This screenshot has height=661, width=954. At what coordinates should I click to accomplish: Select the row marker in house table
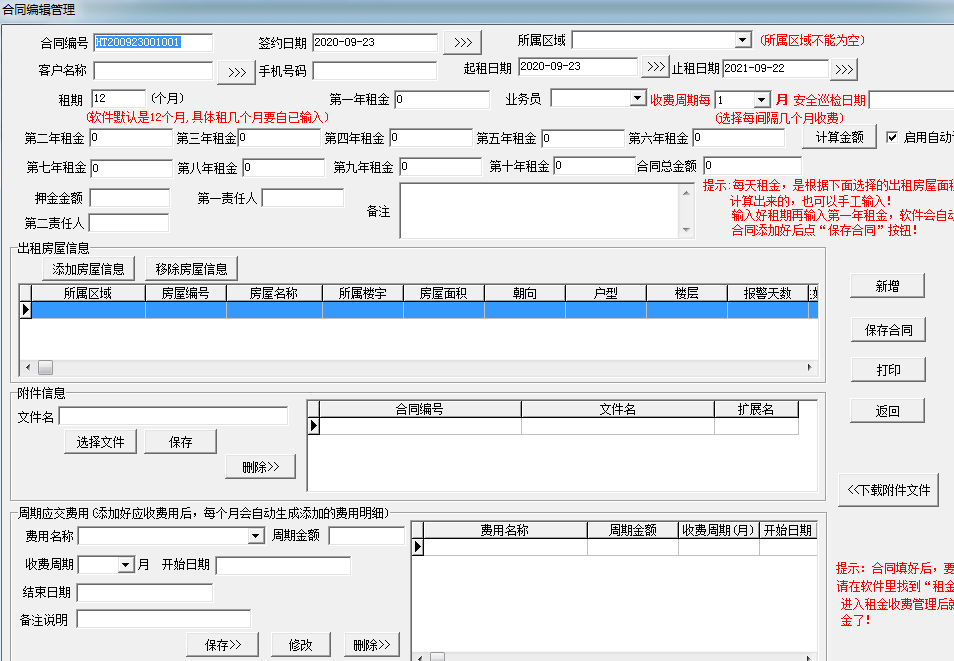point(26,310)
